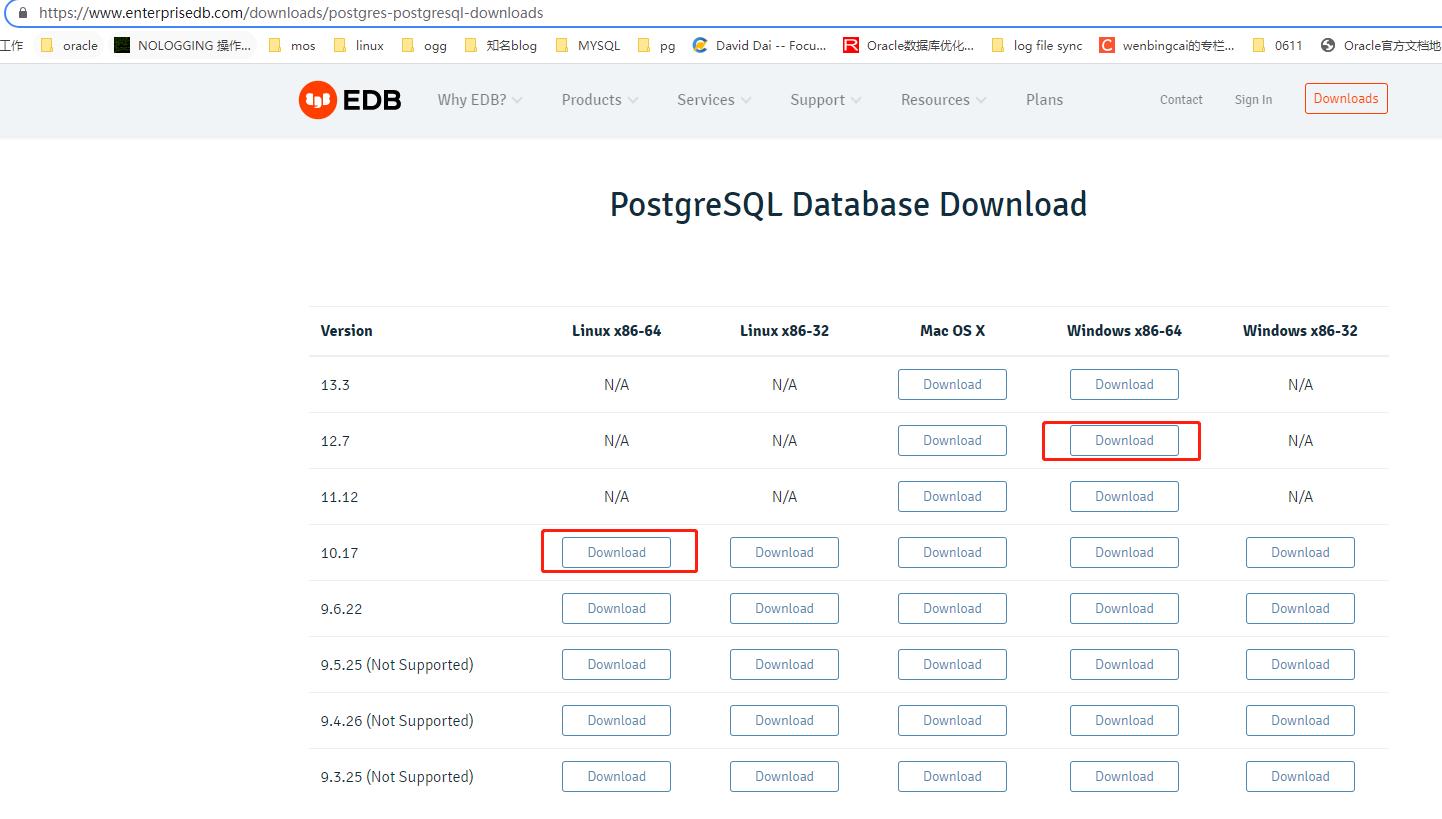Open the wenbingcai bookmark
This screenshot has height=819, width=1442.
1167,45
